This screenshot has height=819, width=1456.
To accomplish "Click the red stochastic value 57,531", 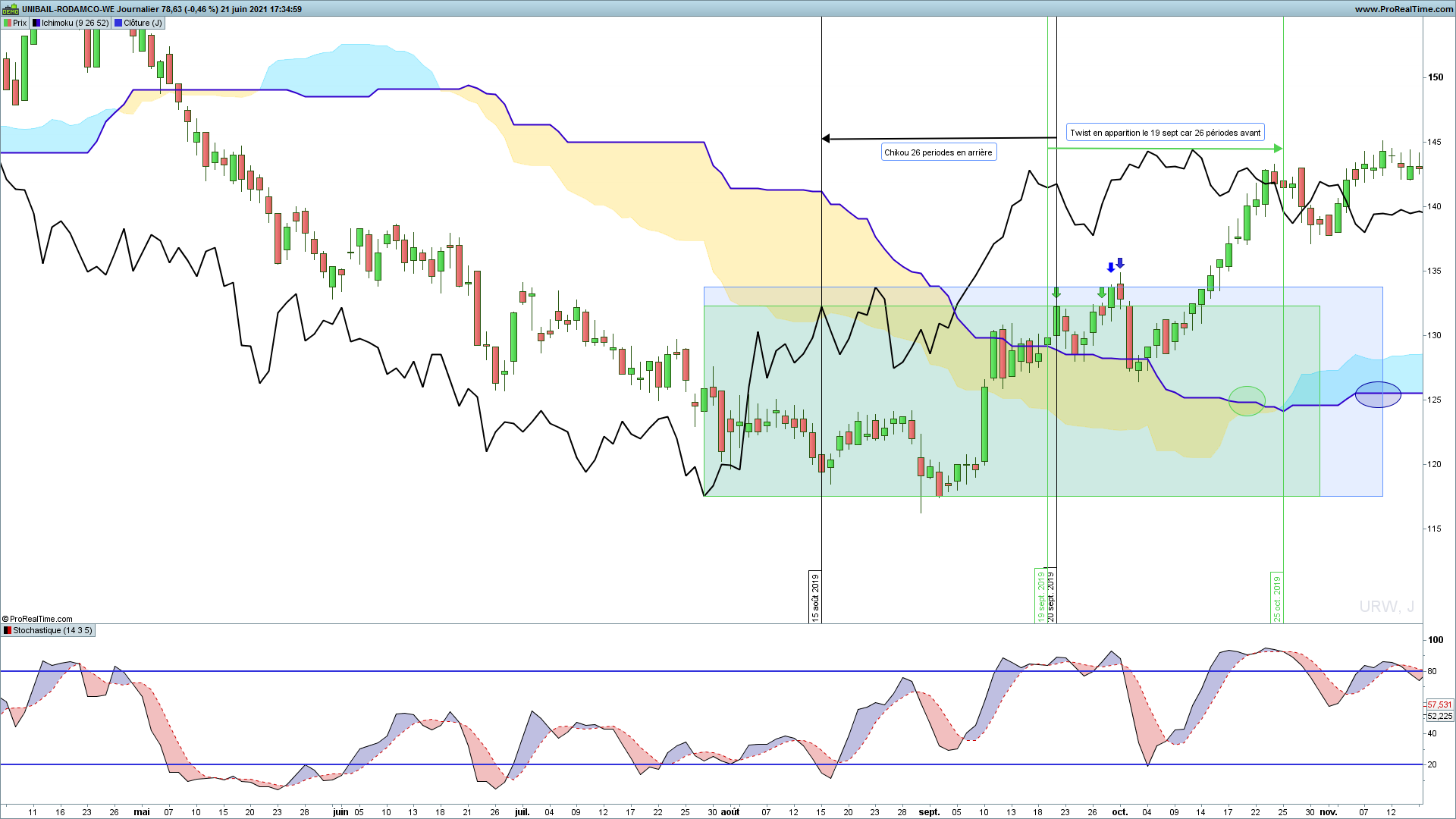I will click(1439, 704).
